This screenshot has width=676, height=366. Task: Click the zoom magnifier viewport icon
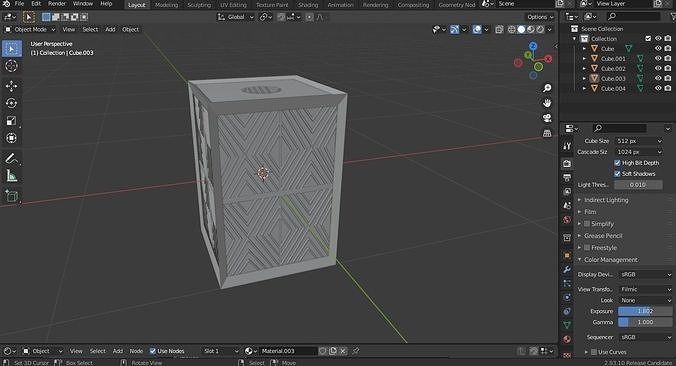tap(547, 88)
